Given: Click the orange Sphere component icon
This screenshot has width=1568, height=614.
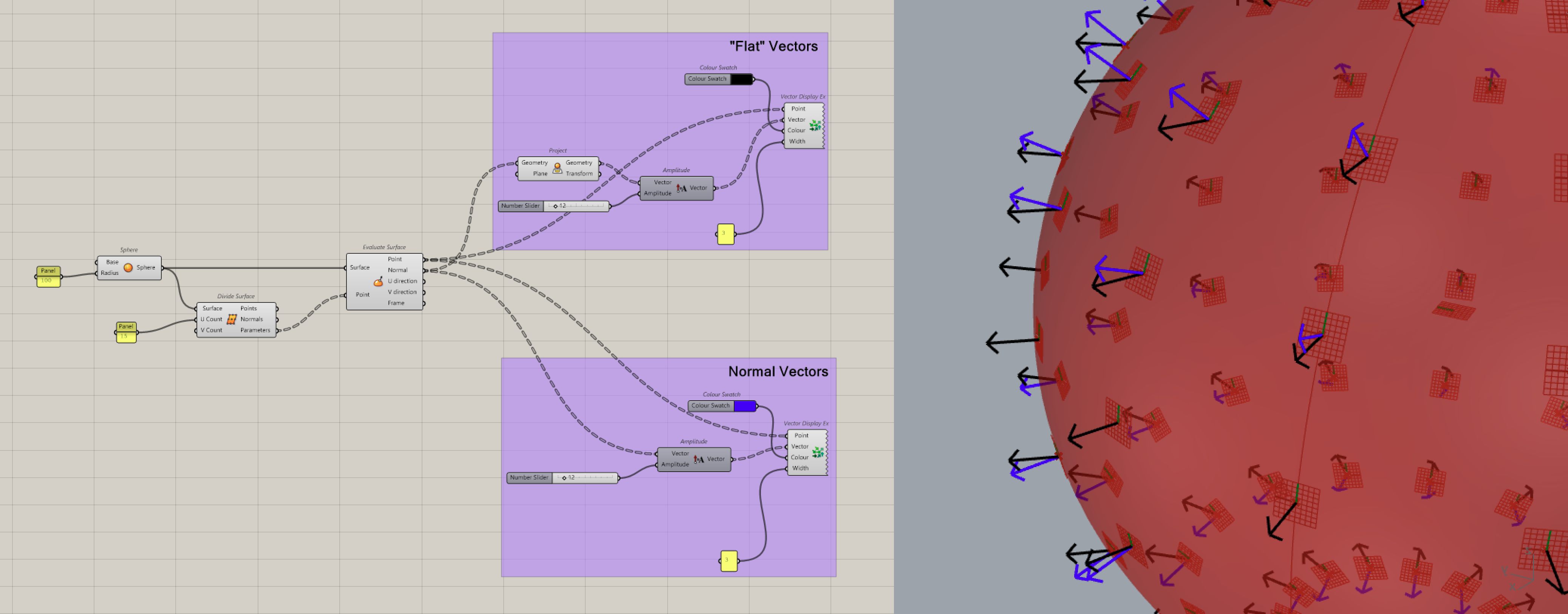Looking at the screenshot, I should (128, 268).
